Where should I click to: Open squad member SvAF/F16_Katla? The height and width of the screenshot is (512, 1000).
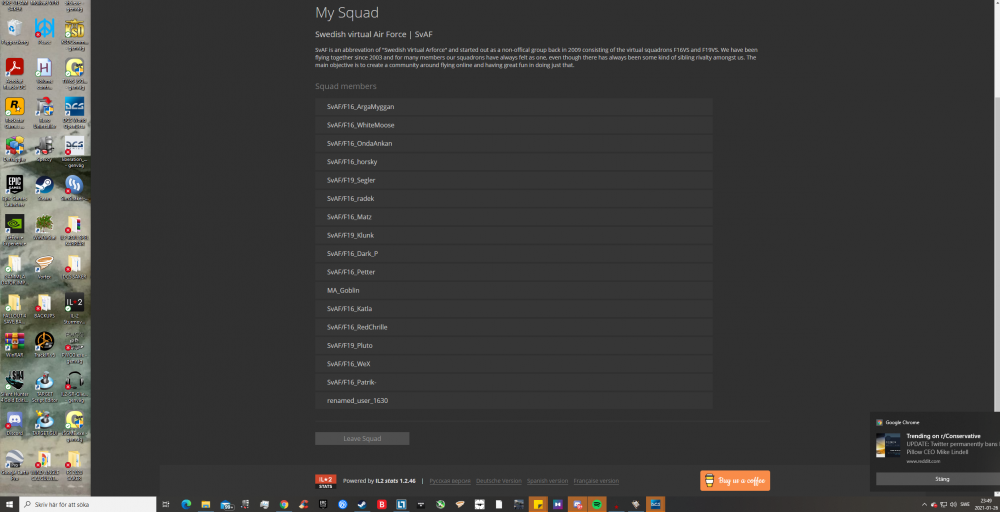pyautogui.click(x=513, y=309)
